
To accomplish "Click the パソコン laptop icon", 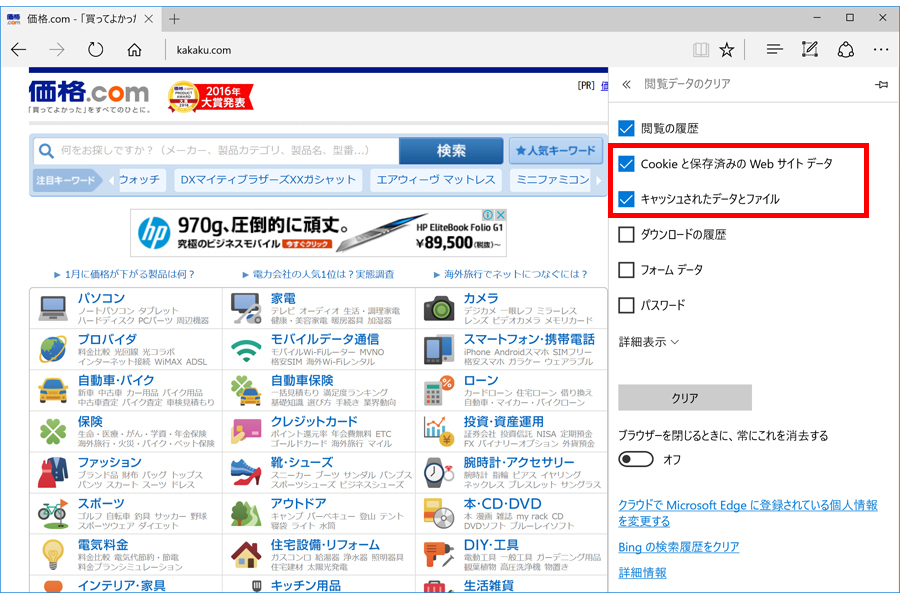I will 53,308.
